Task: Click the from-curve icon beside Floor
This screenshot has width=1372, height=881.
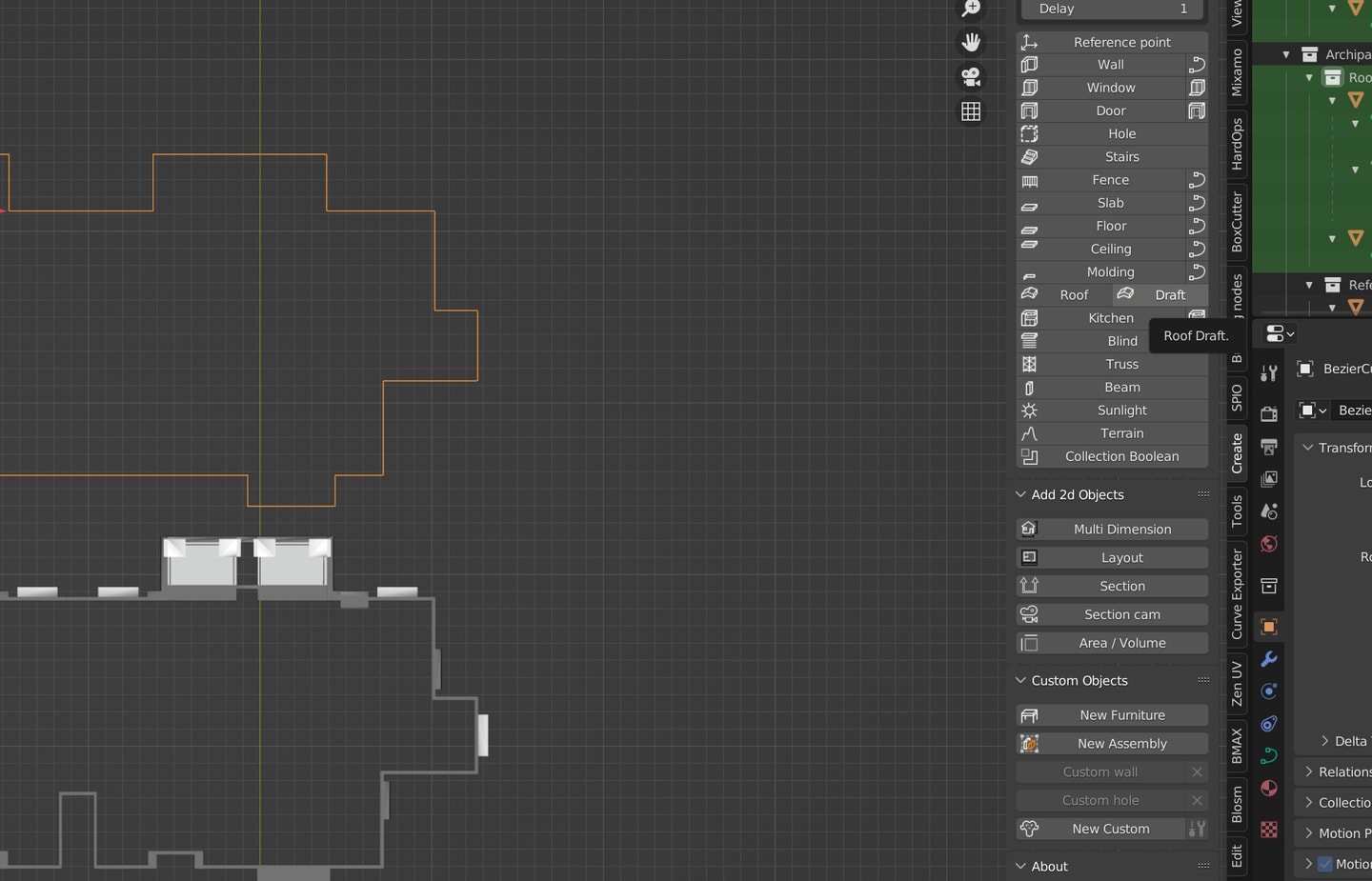Action: [1198, 226]
